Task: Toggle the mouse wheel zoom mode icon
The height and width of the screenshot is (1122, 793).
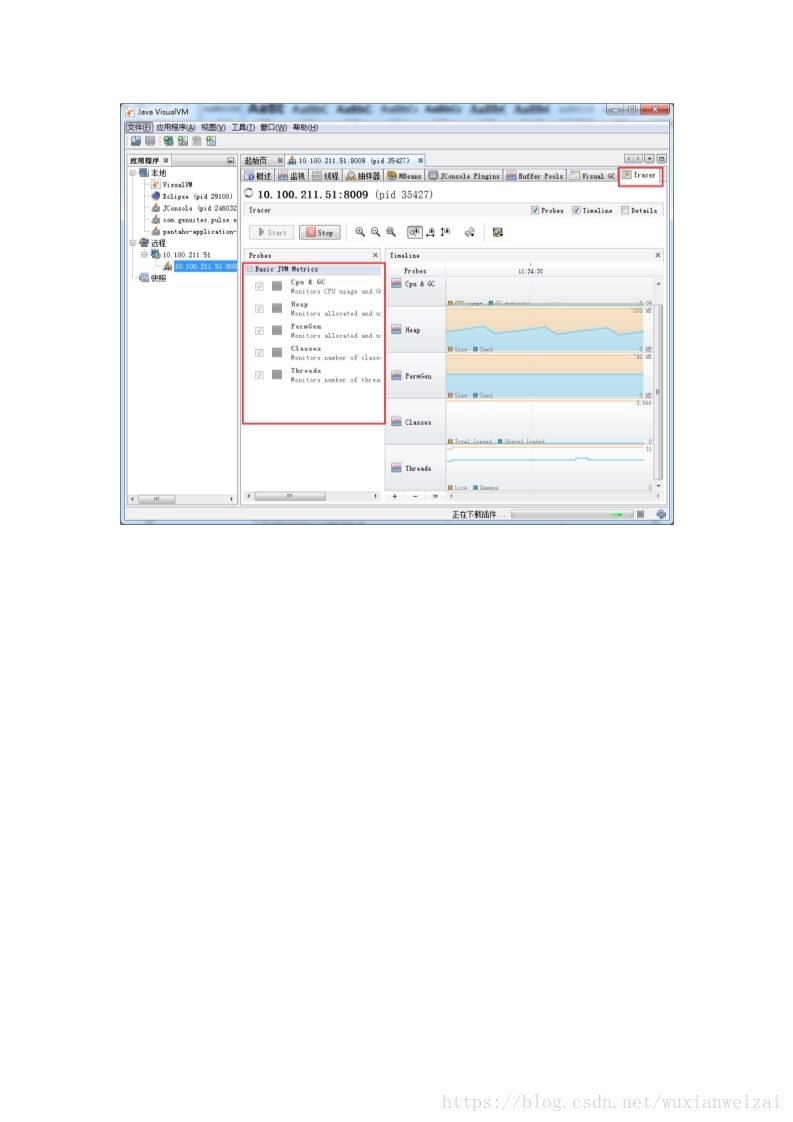Action: point(414,232)
